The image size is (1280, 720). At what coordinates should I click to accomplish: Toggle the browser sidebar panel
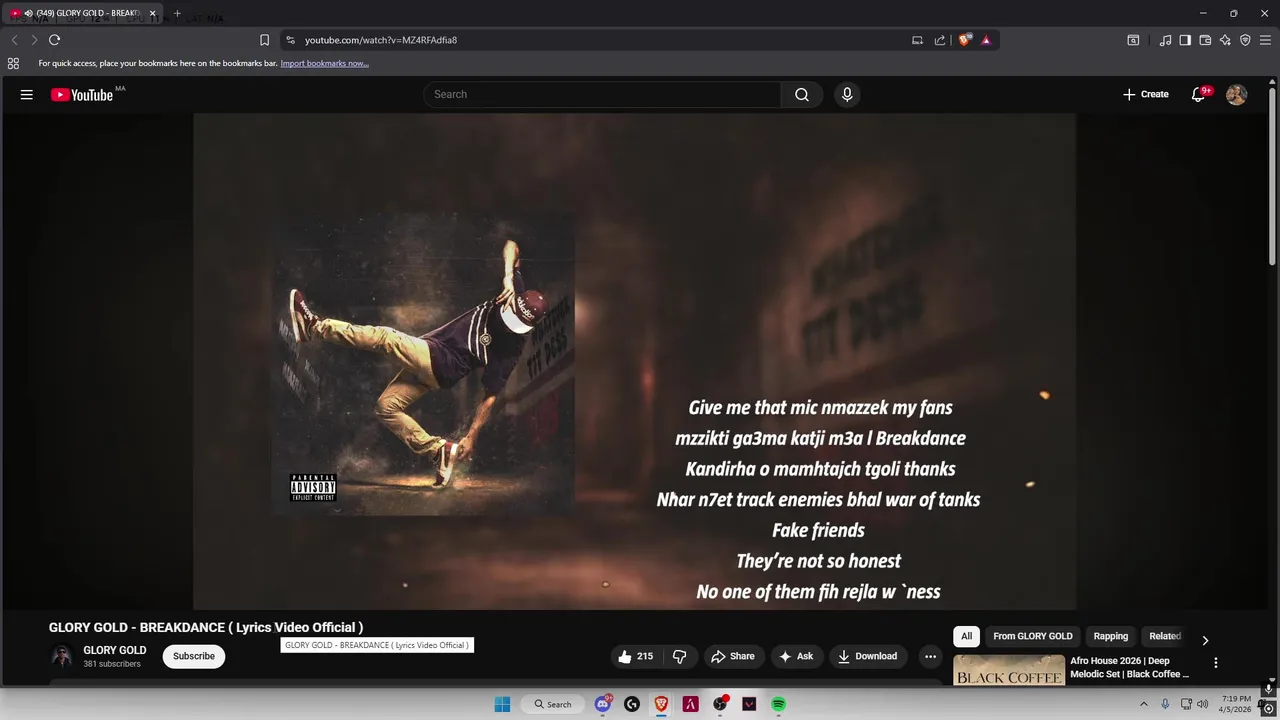tap(1185, 40)
